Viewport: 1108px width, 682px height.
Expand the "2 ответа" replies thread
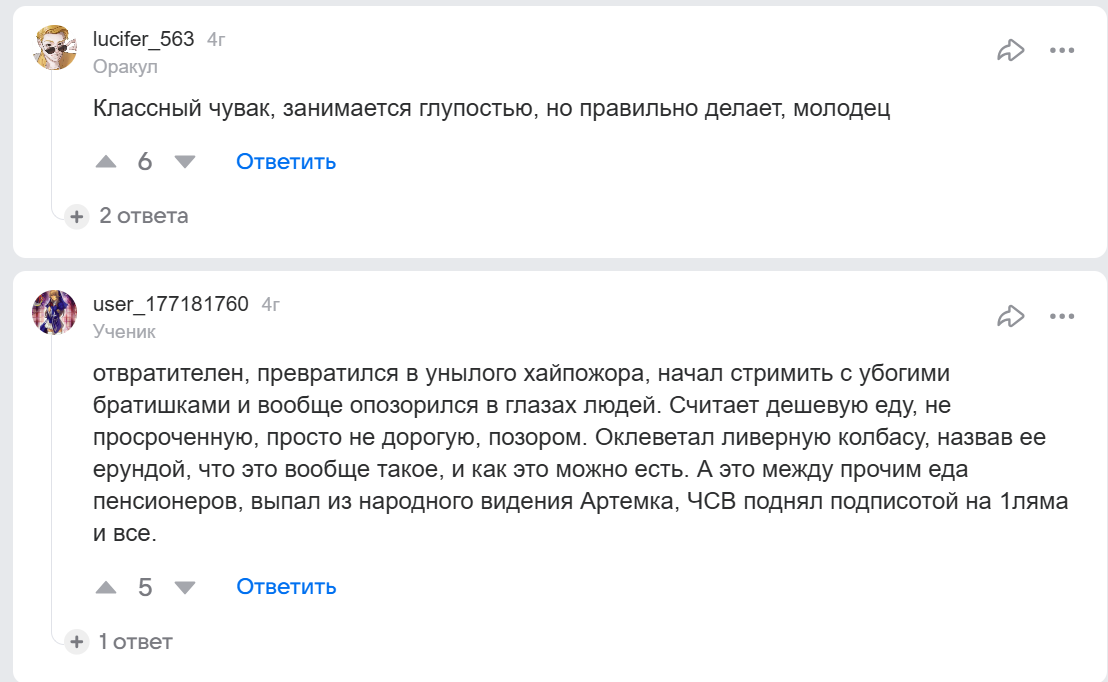point(142,216)
